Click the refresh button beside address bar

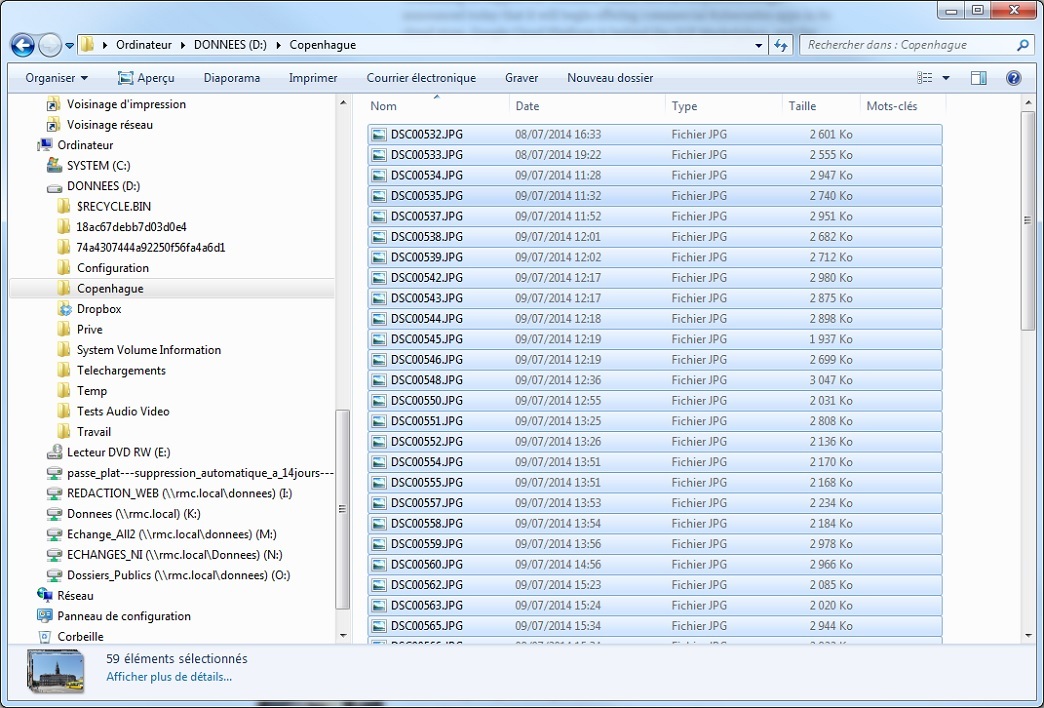(x=781, y=45)
